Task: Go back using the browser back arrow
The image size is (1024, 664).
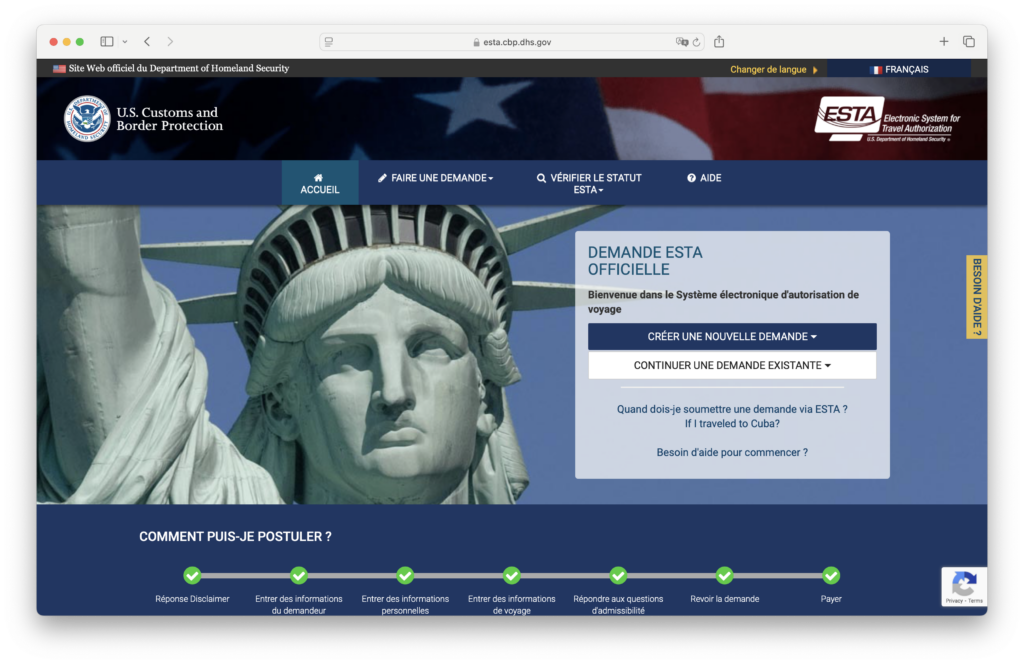Action: 148,42
